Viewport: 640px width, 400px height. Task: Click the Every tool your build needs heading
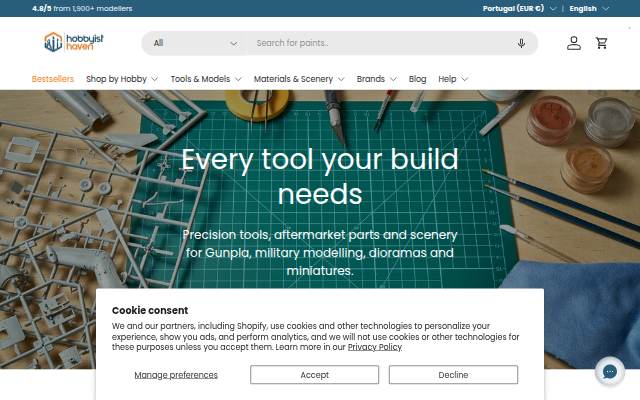coord(320,176)
